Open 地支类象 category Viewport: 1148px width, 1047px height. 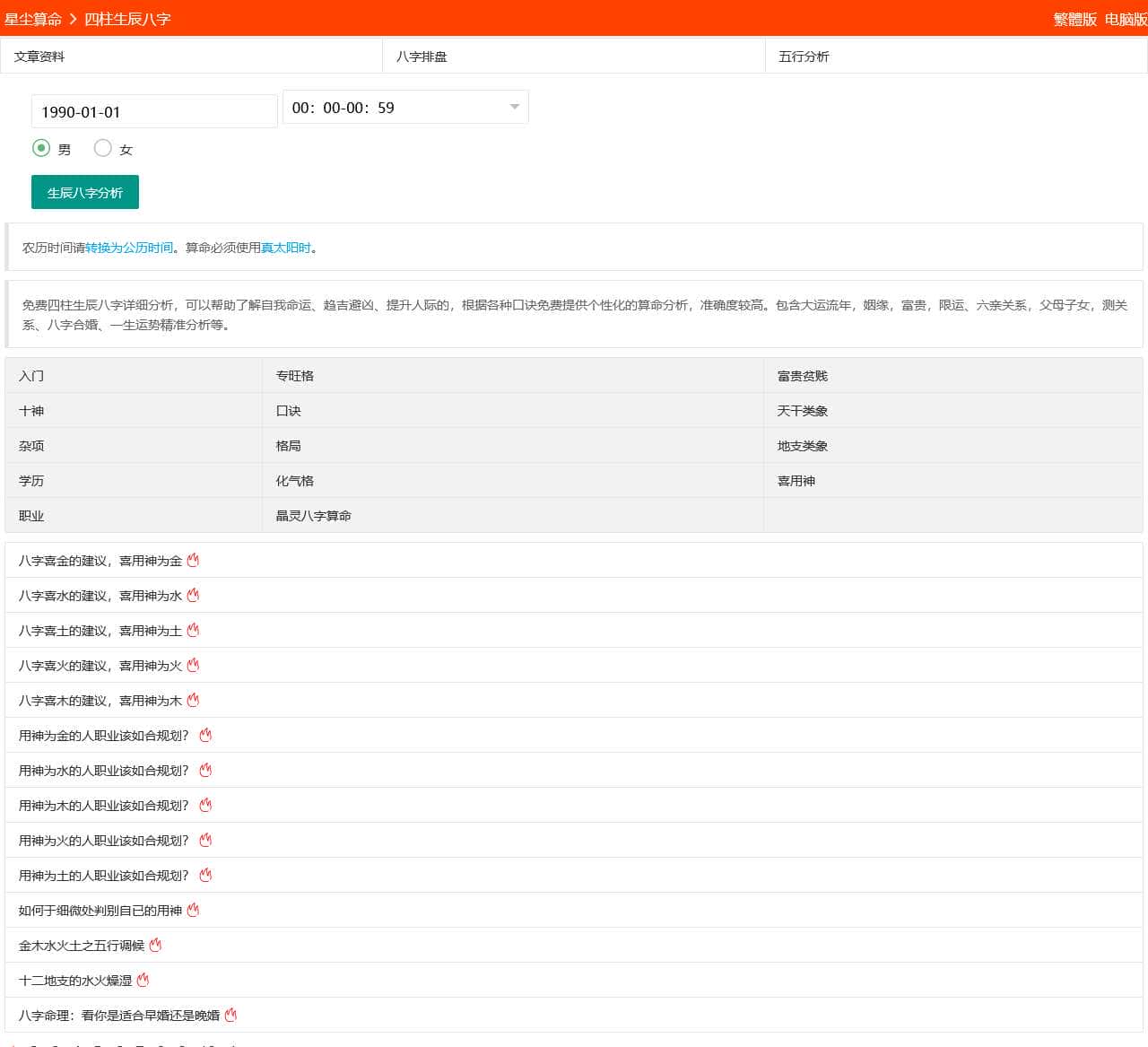coord(803,446)
